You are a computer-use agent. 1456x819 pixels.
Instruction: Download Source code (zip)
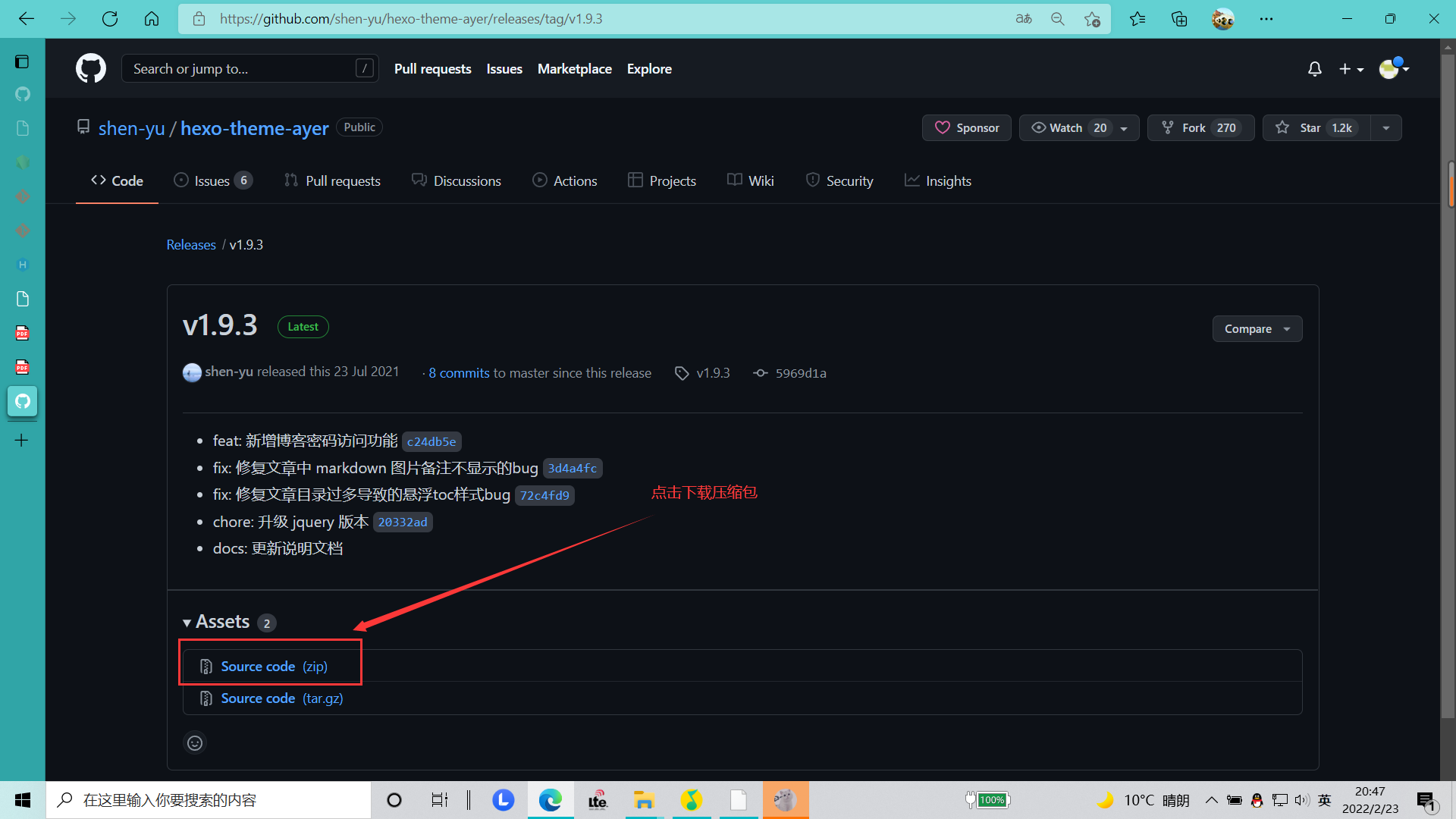tap(274, 667)
